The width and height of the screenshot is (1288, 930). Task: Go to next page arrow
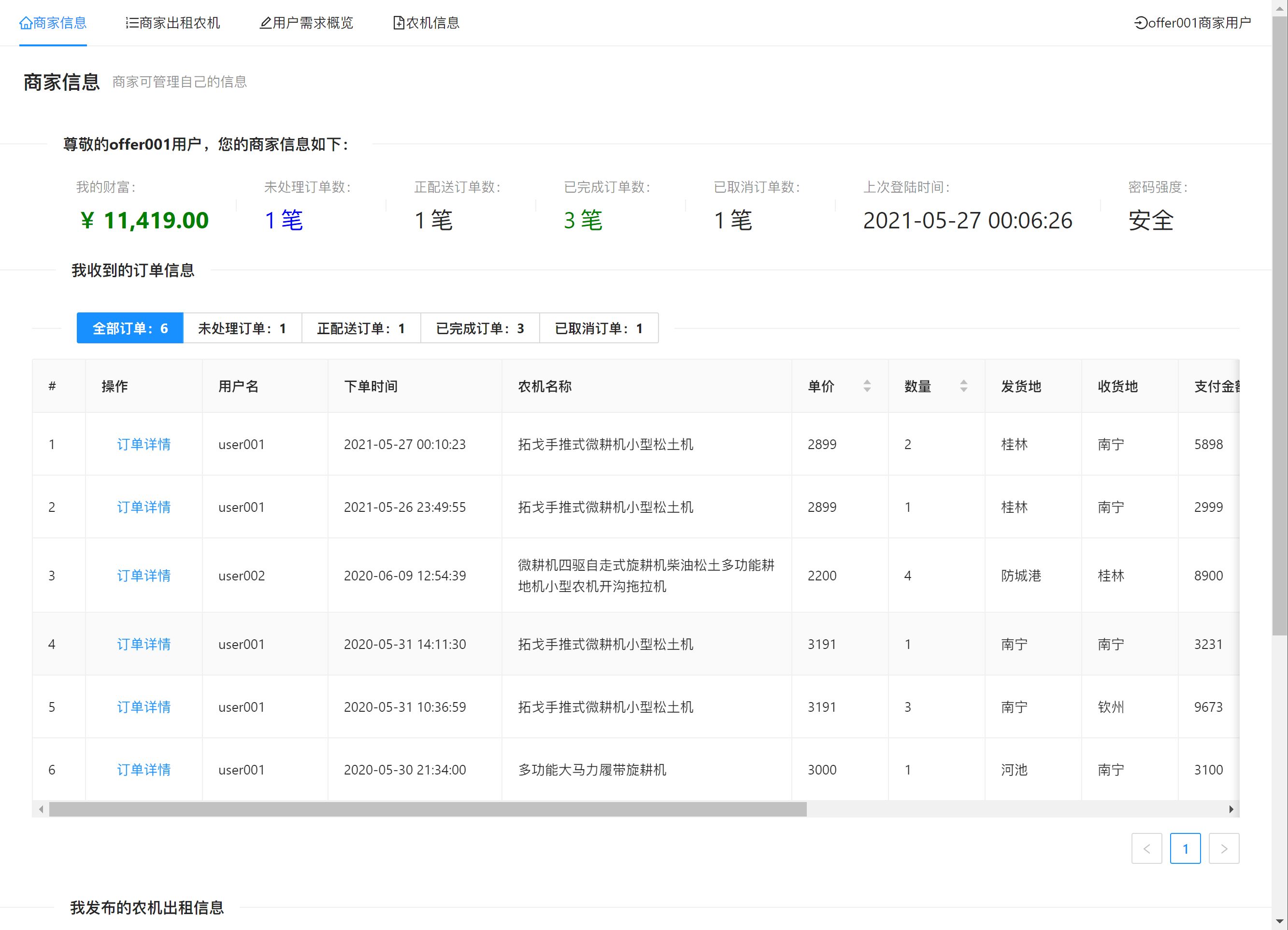click(x=1223, y=848)
